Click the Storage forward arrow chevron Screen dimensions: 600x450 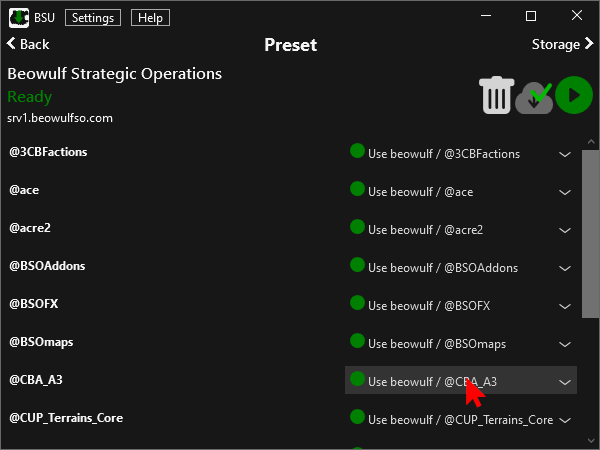click(x=589, y=44)
